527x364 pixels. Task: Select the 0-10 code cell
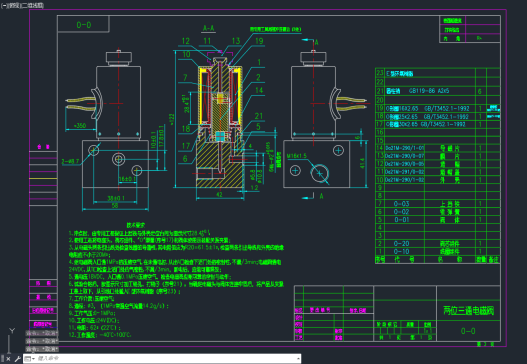[401, 251]
